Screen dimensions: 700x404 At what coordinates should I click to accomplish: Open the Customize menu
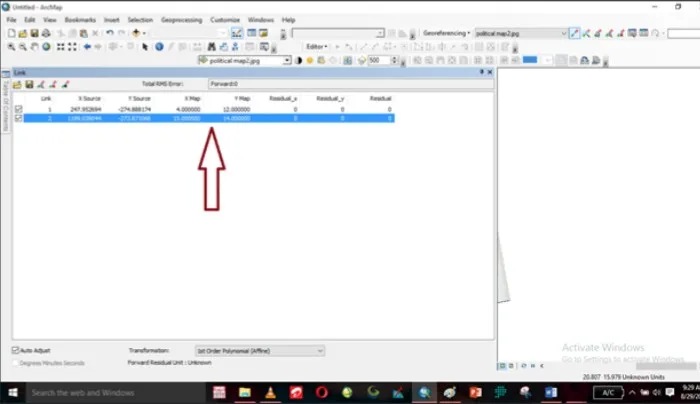coord(225,20)
